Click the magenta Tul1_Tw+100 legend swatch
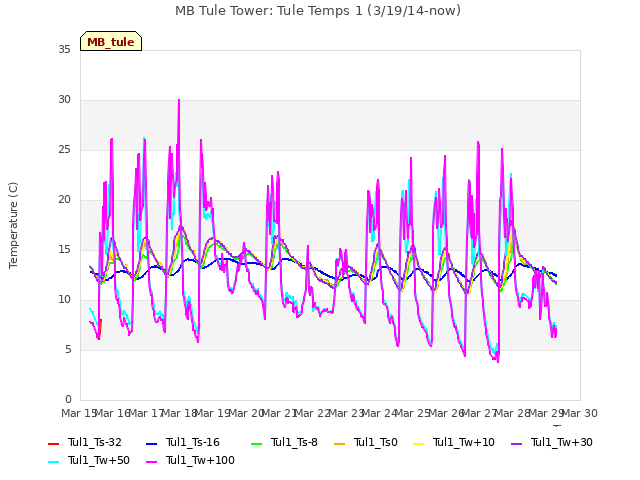Viewport: 640px width, 480px height. click(151, 461)
